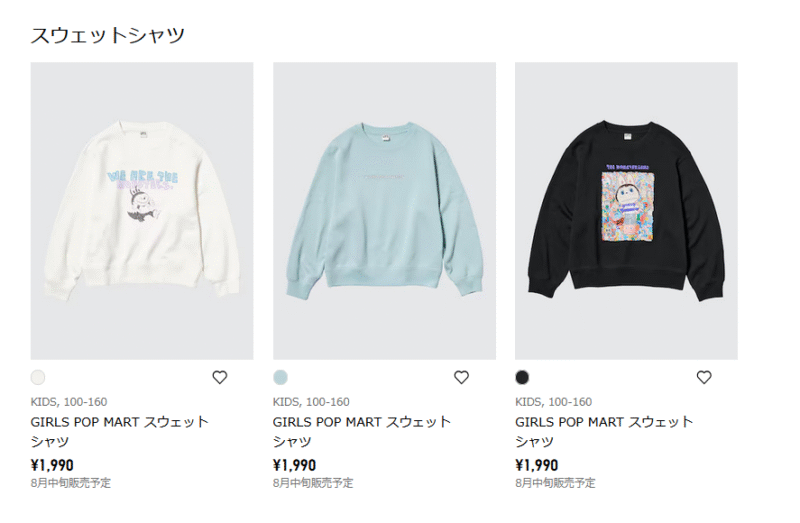Open the black sweatshirt product image
The height and width of the screenshot is (523, 800).
(626, 211)
